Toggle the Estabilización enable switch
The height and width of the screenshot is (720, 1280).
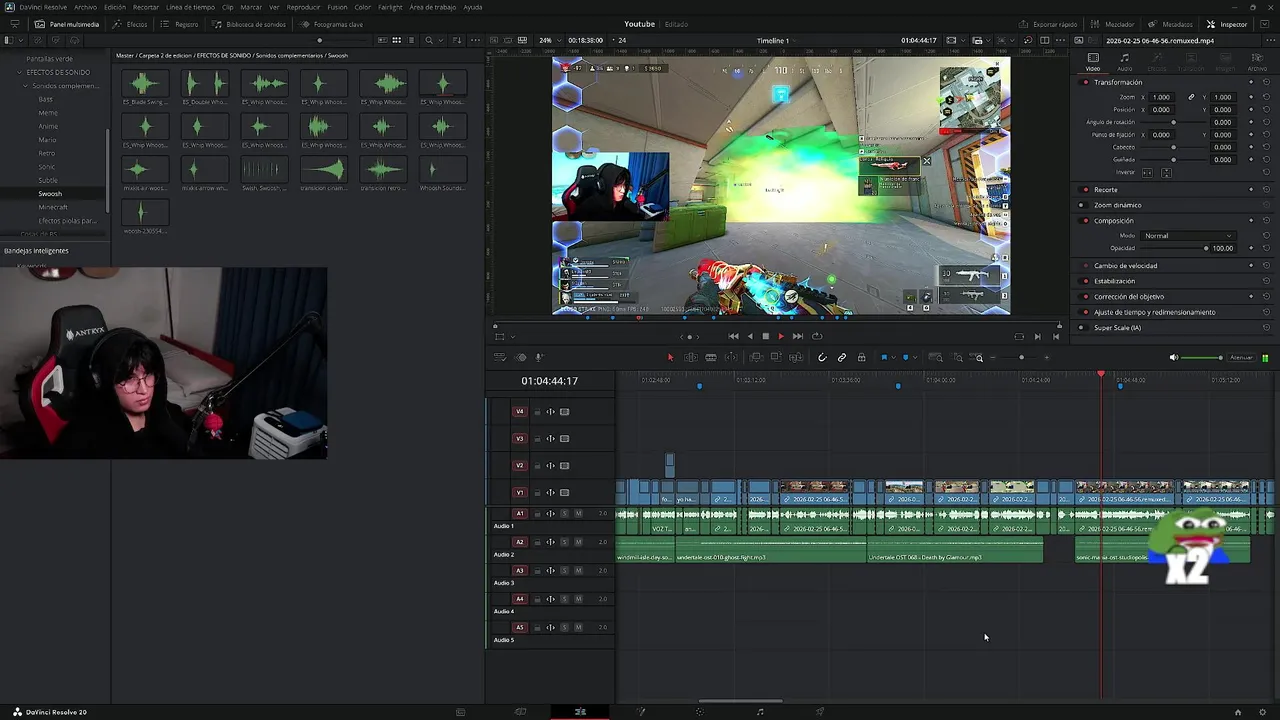[1085, 281]
